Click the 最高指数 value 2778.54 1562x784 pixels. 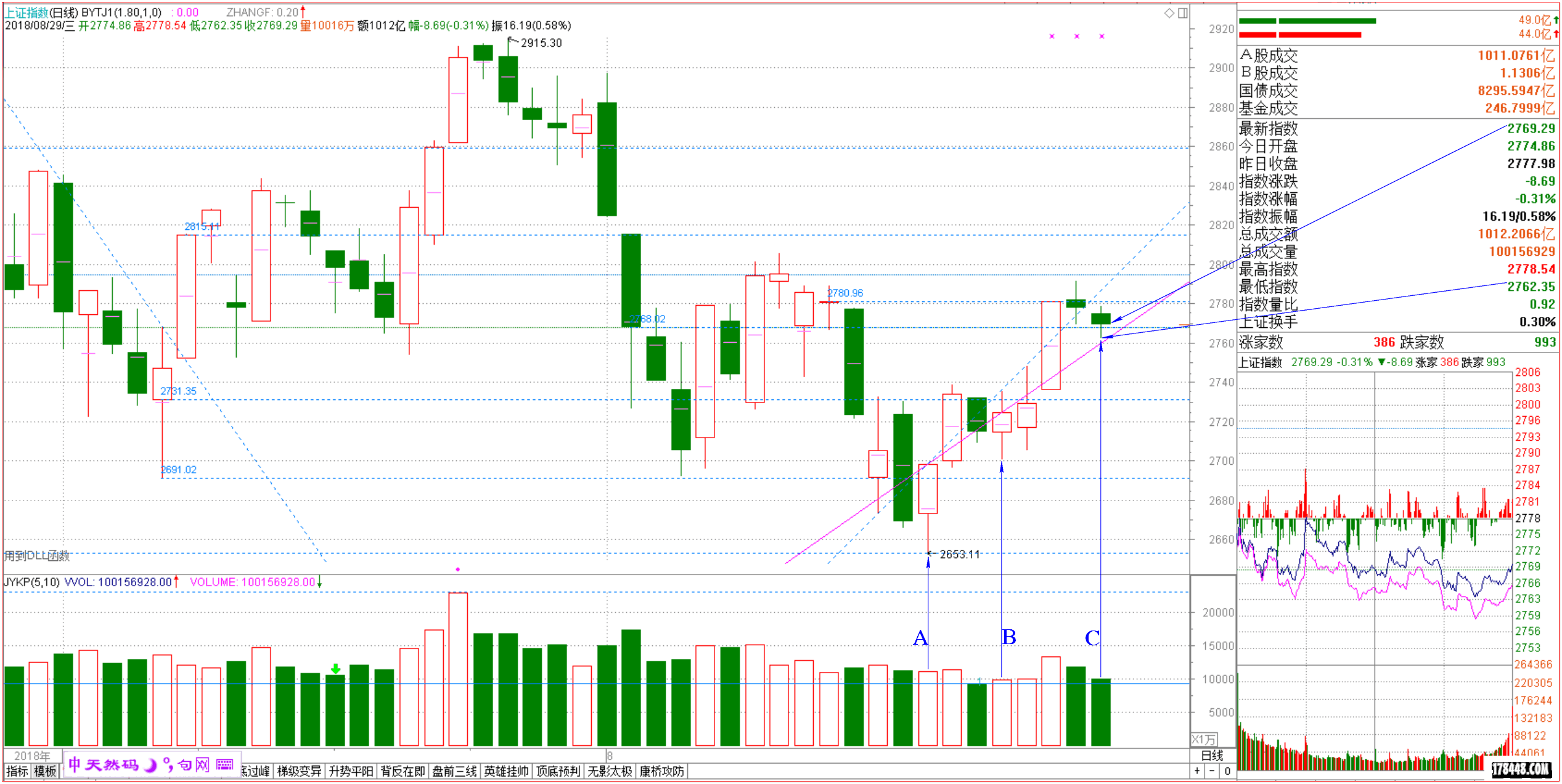point(1531,269)
